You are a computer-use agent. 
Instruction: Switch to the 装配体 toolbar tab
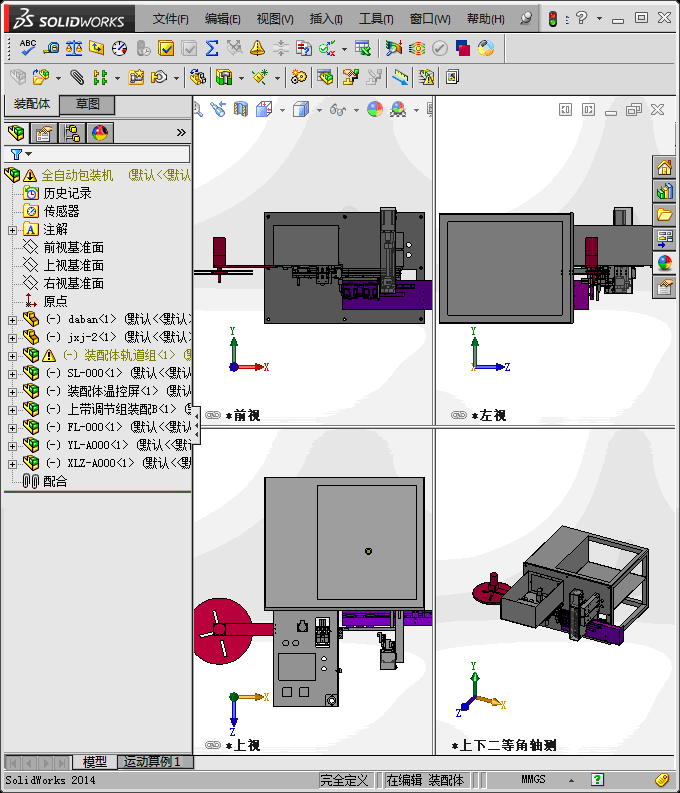coord(32,104)
